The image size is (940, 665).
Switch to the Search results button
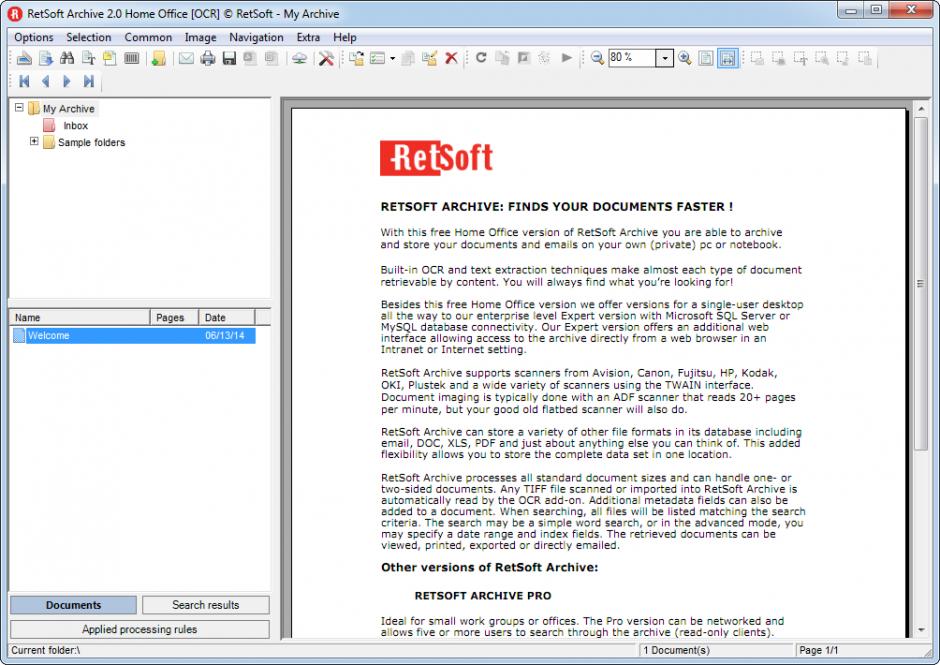pyautogui.click(x=206, y=605)
